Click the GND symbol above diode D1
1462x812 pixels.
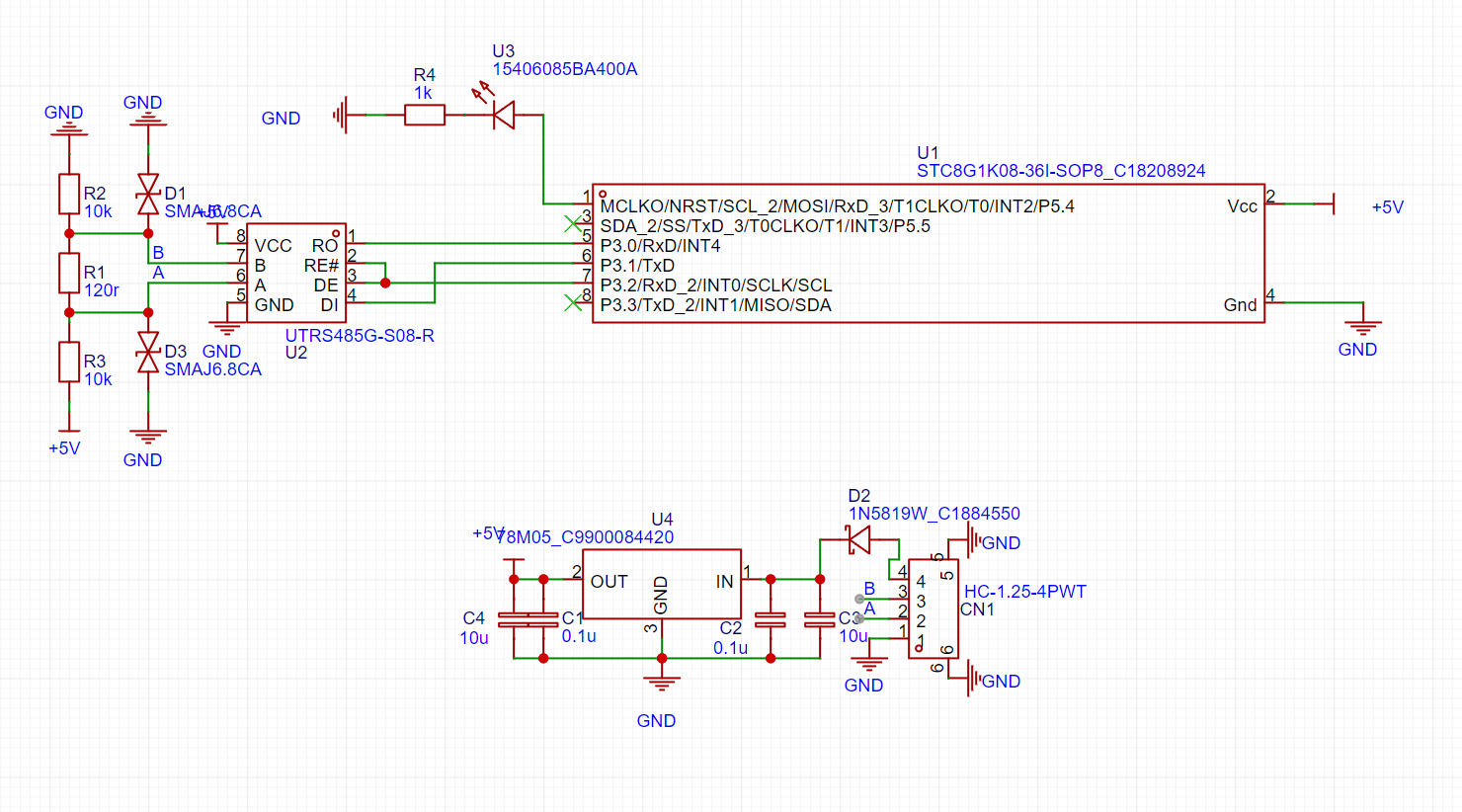coord(148,121)
